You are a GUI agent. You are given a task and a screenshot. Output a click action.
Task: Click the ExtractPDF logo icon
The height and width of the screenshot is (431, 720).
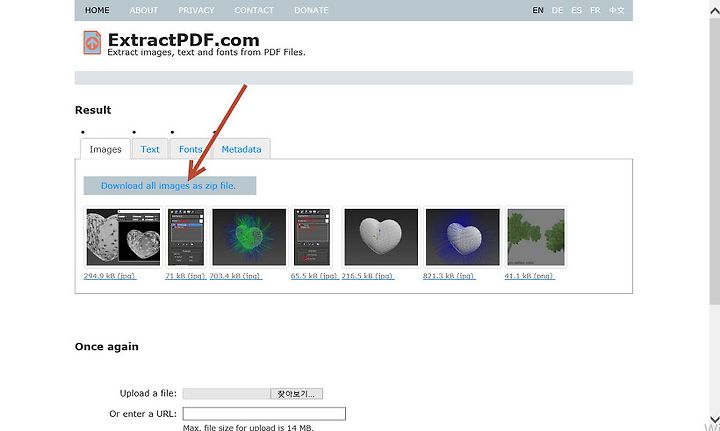[92, 43]
